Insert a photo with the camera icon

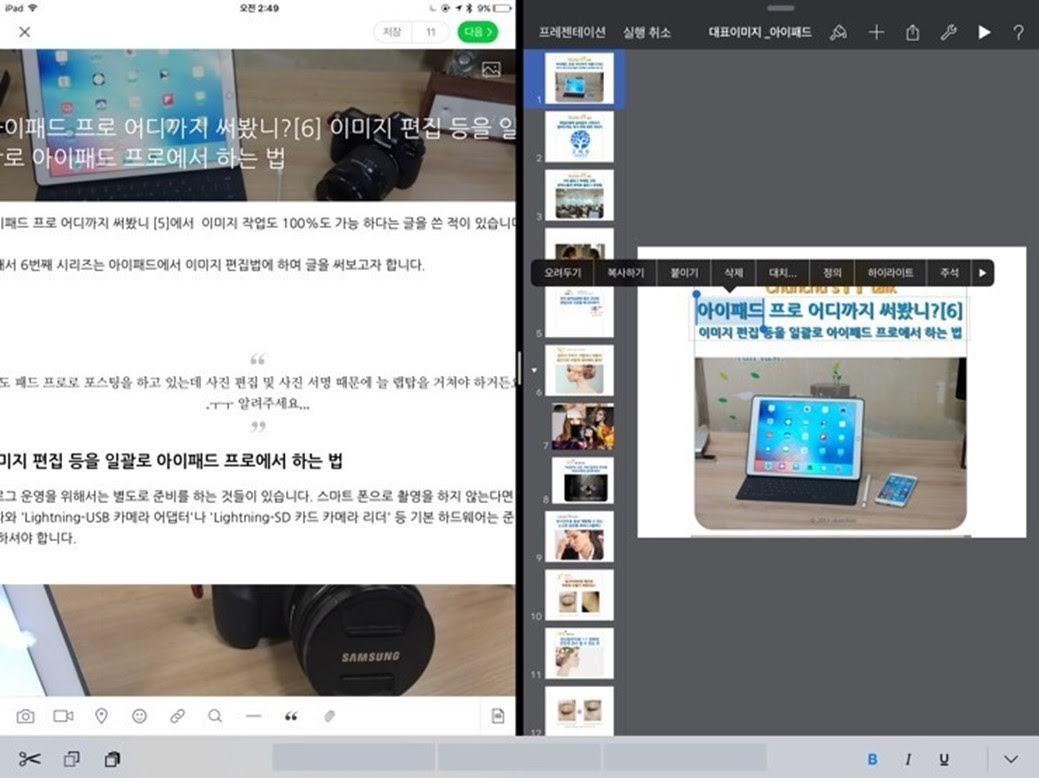[x=25, y=716]
